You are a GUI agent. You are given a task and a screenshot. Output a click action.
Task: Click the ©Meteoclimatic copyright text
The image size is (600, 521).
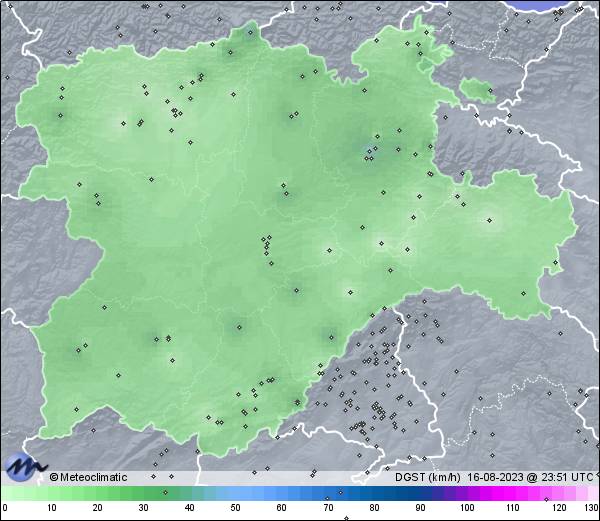tap(88, 477)
